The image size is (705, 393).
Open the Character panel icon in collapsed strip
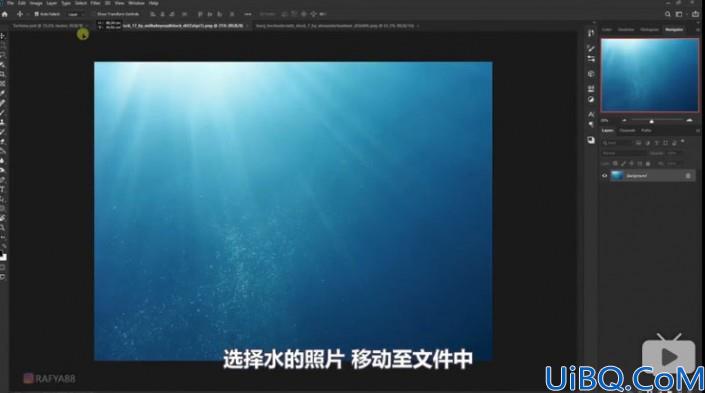(x=591, y=114)
